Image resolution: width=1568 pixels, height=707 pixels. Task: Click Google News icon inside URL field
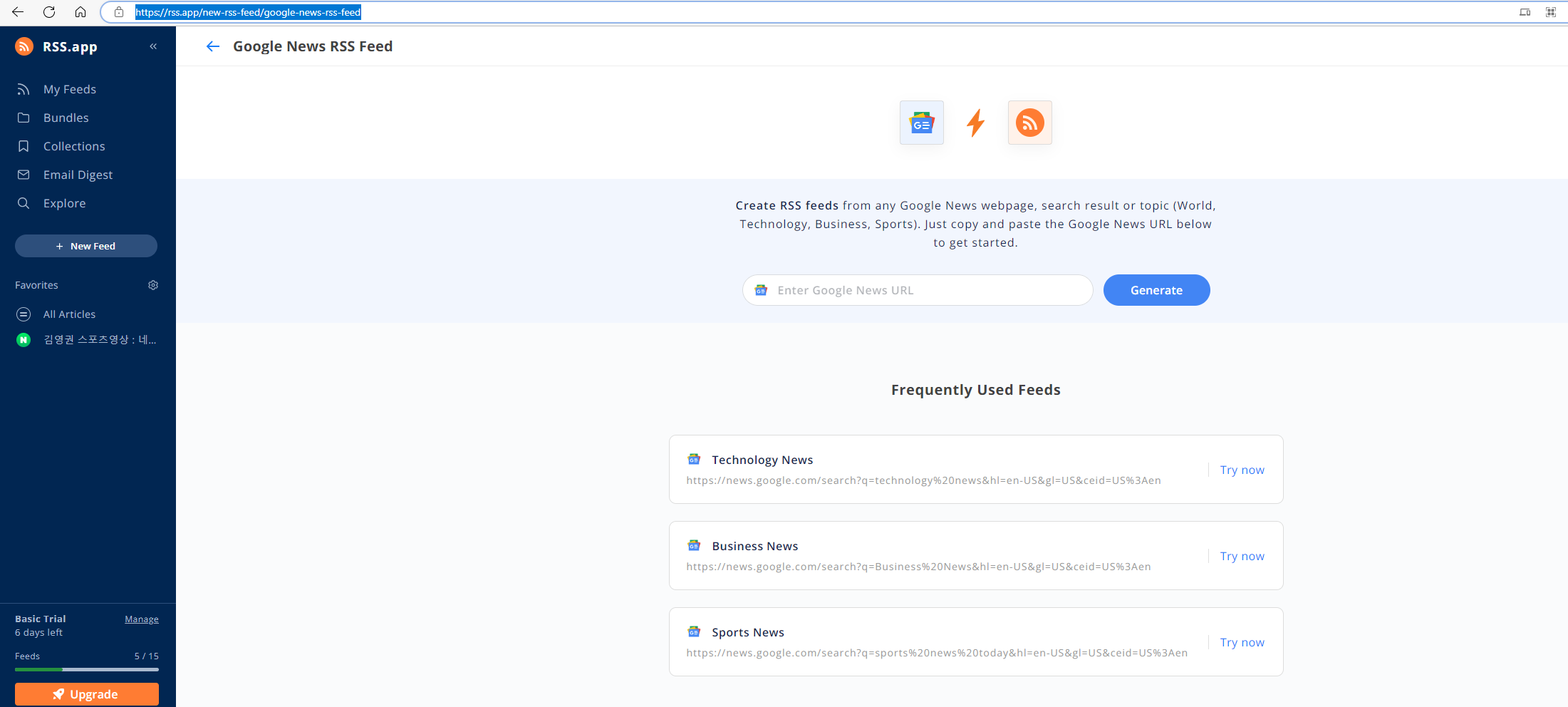click(x=761, y=290)
